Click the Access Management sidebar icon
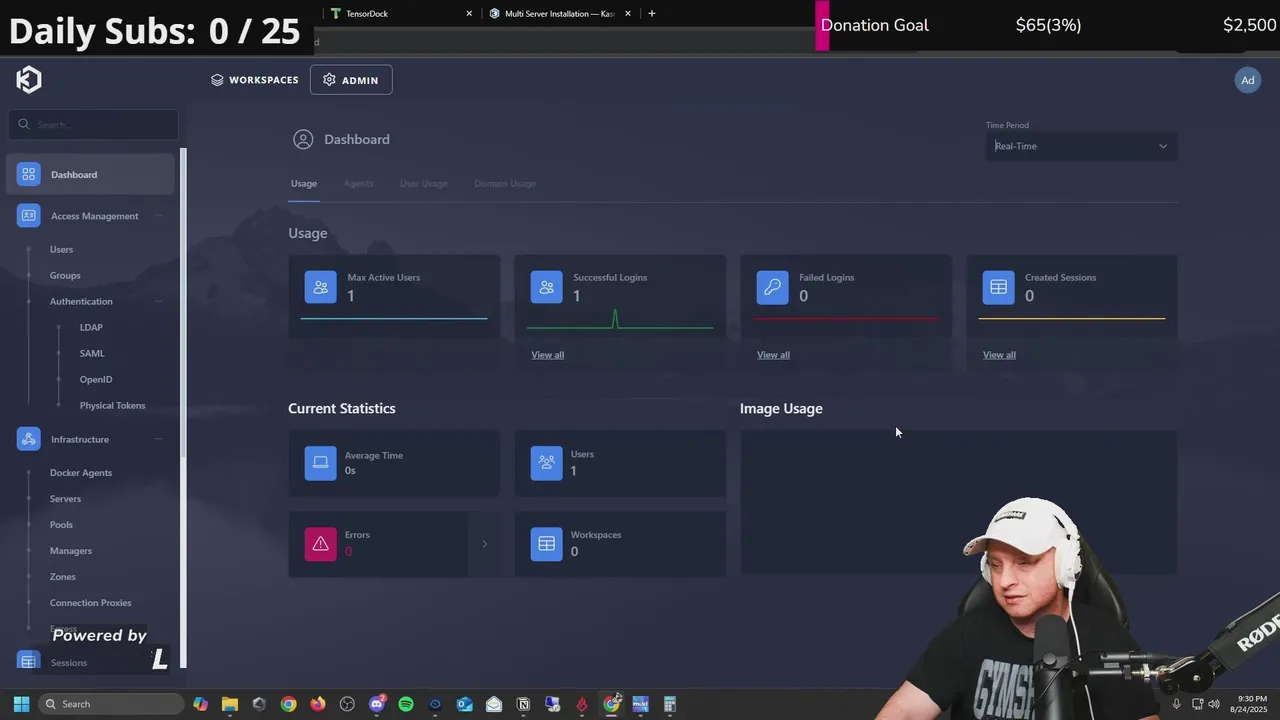The width and height of the screenshot is (1280, 720). (28, 216)
